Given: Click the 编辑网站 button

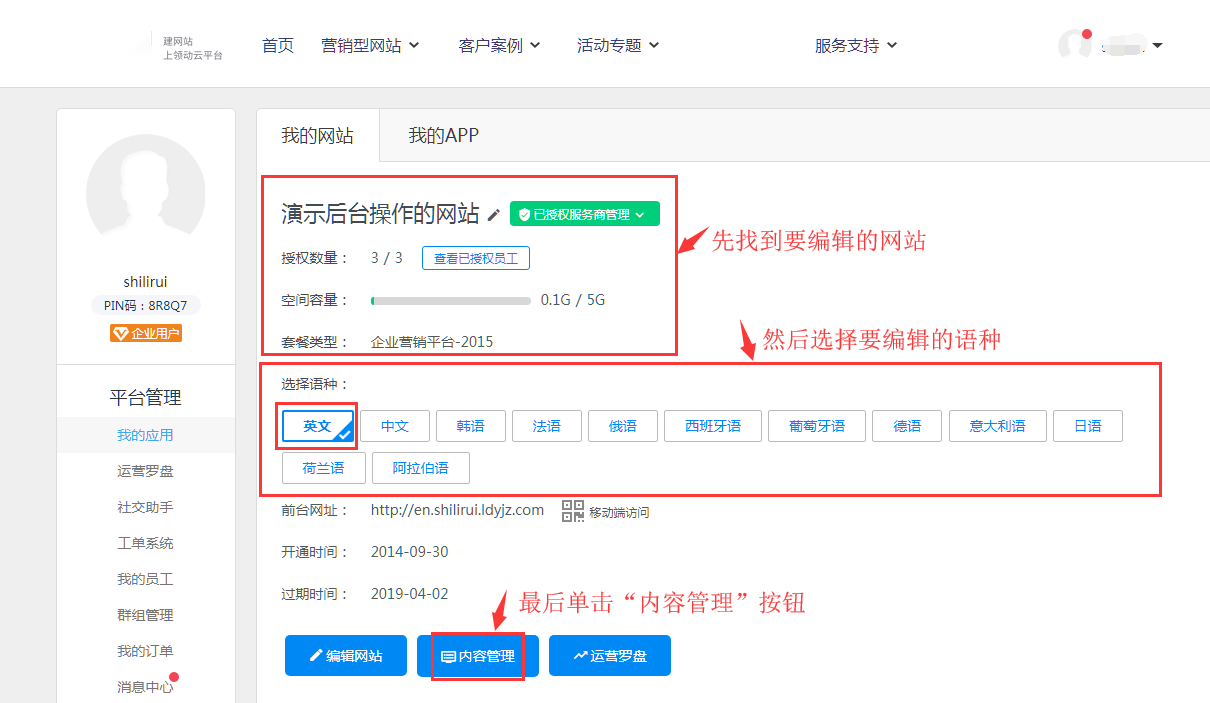Looking at the screenshot, I should coord(346,656).
